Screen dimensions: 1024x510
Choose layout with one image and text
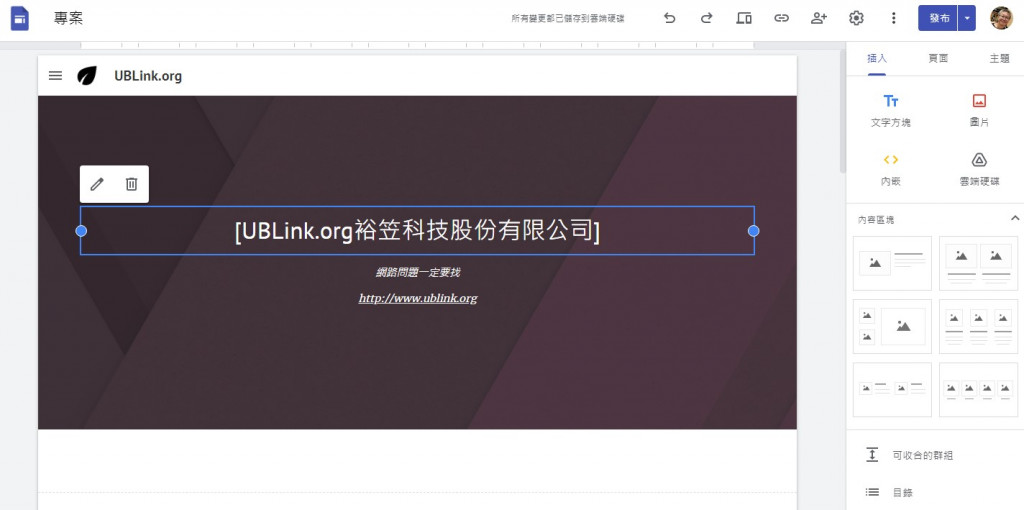click(x=892, y=263)
